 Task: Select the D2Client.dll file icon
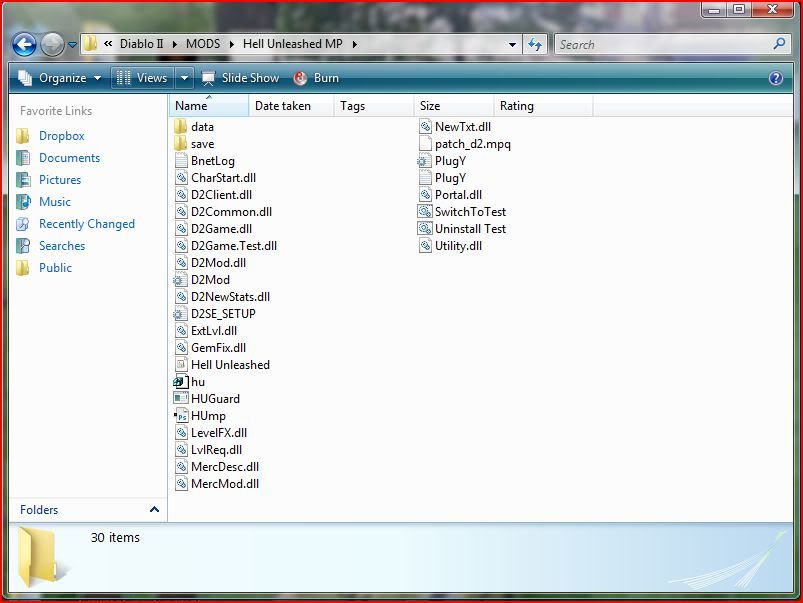(181, 195)
